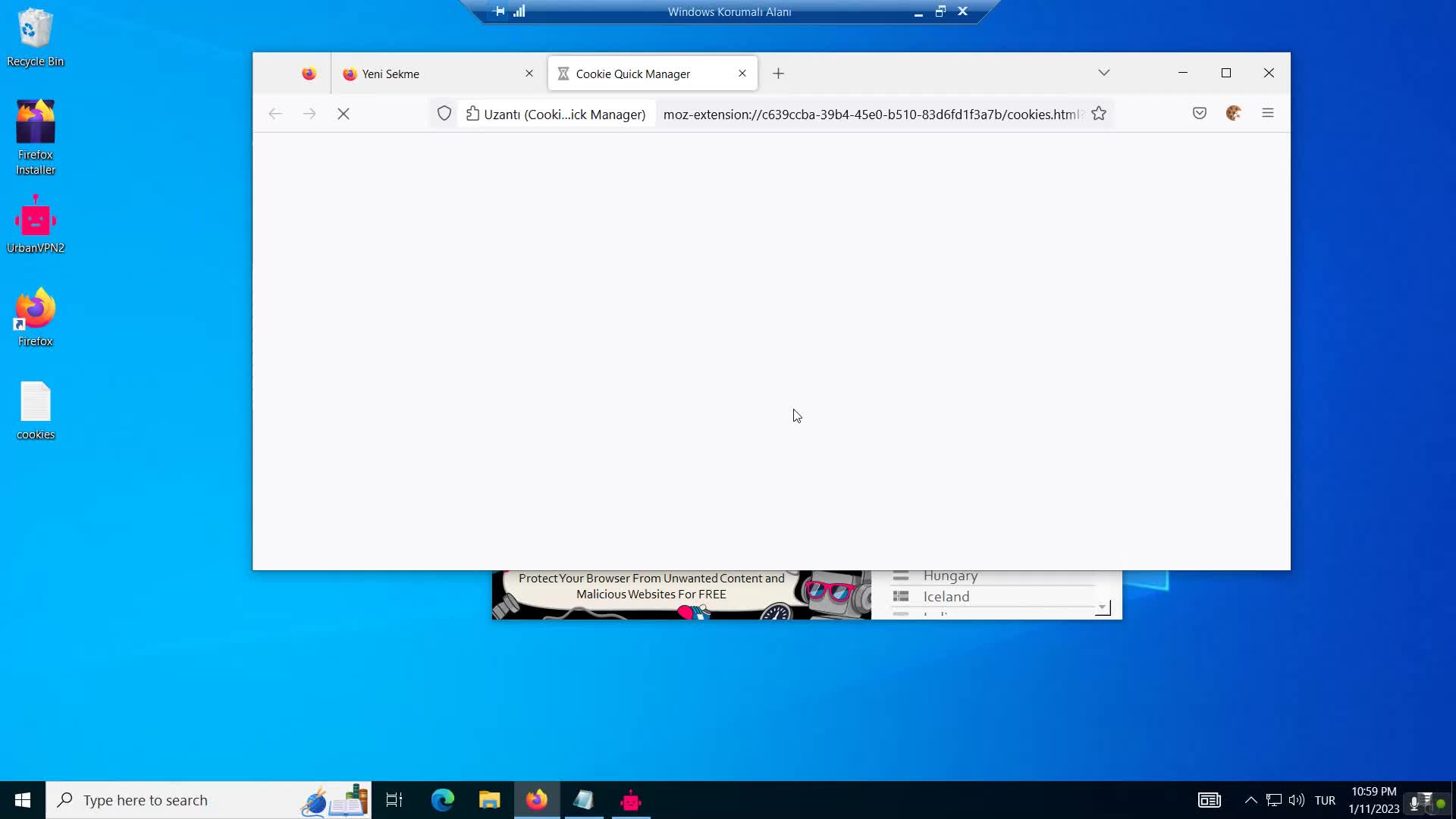Click the shield tracking protection icon
The height and width of the screenshot is (819, 1456).
point(444,114)
